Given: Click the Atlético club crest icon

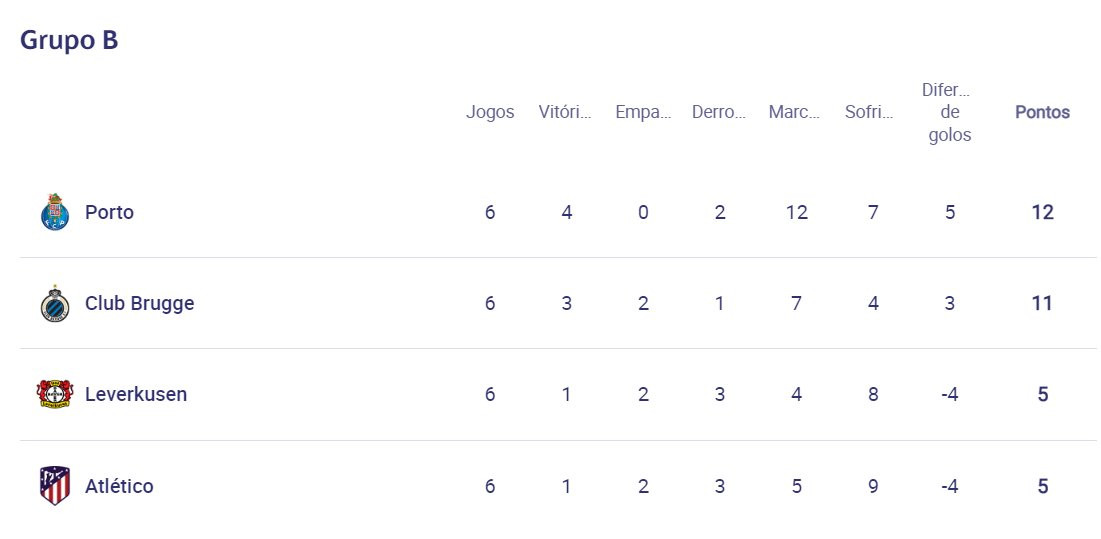Looking at the screenshot, I should [54, 486].
